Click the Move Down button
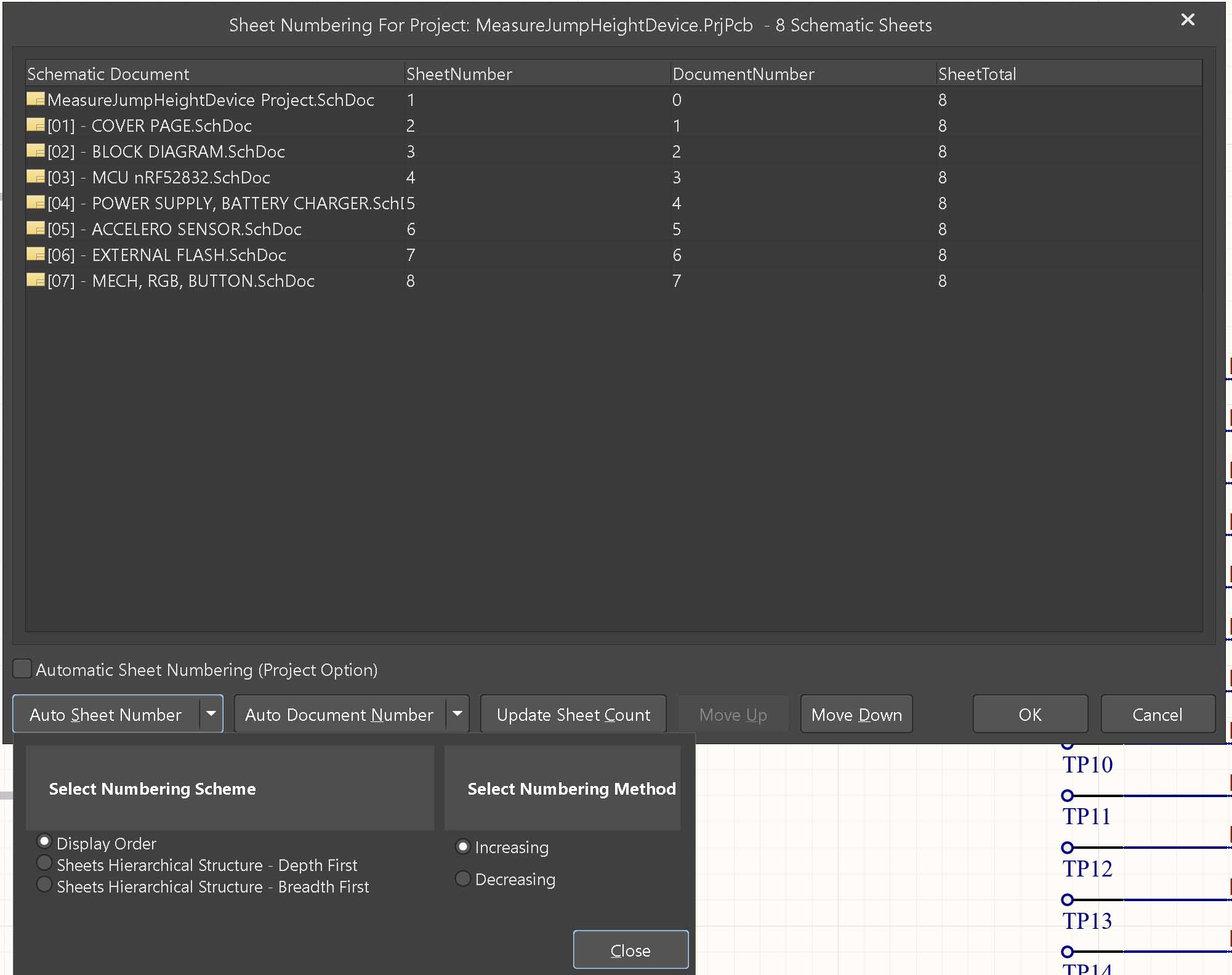The height and width of the screenshot is (975, 1232). (x=856, y=714)
